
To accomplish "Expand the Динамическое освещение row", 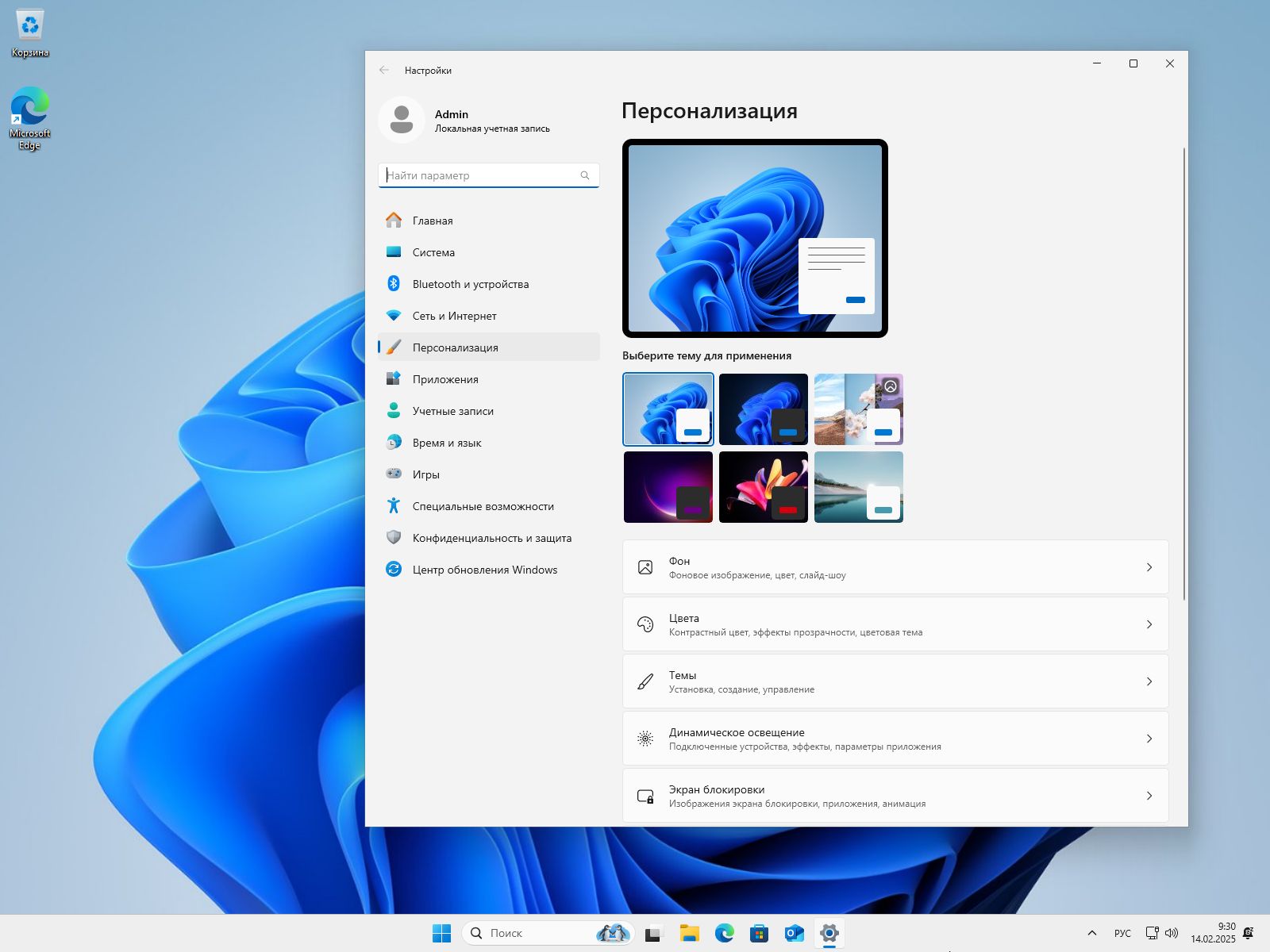I will pos(895,738).
